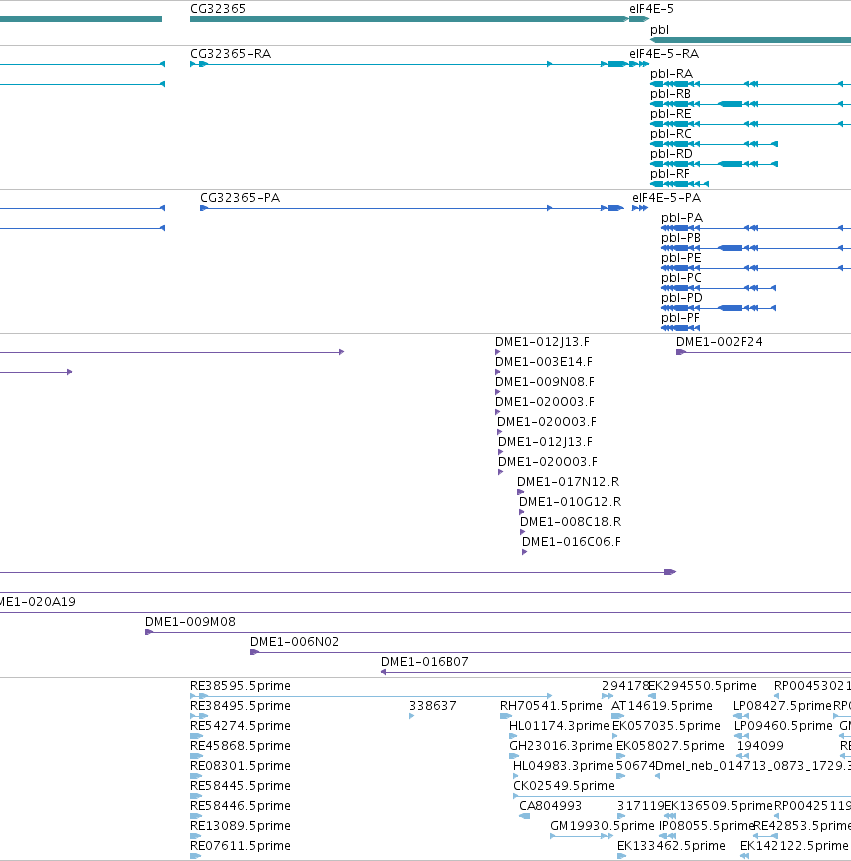Select the pbl-PD protein label
Image resolution: width=851 pixels, height=861 pixels.
coord(681,298)
